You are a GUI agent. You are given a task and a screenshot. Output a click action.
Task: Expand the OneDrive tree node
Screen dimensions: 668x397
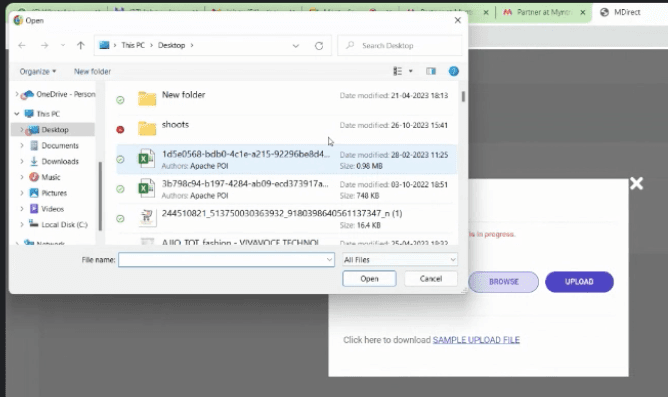[17, 94]
